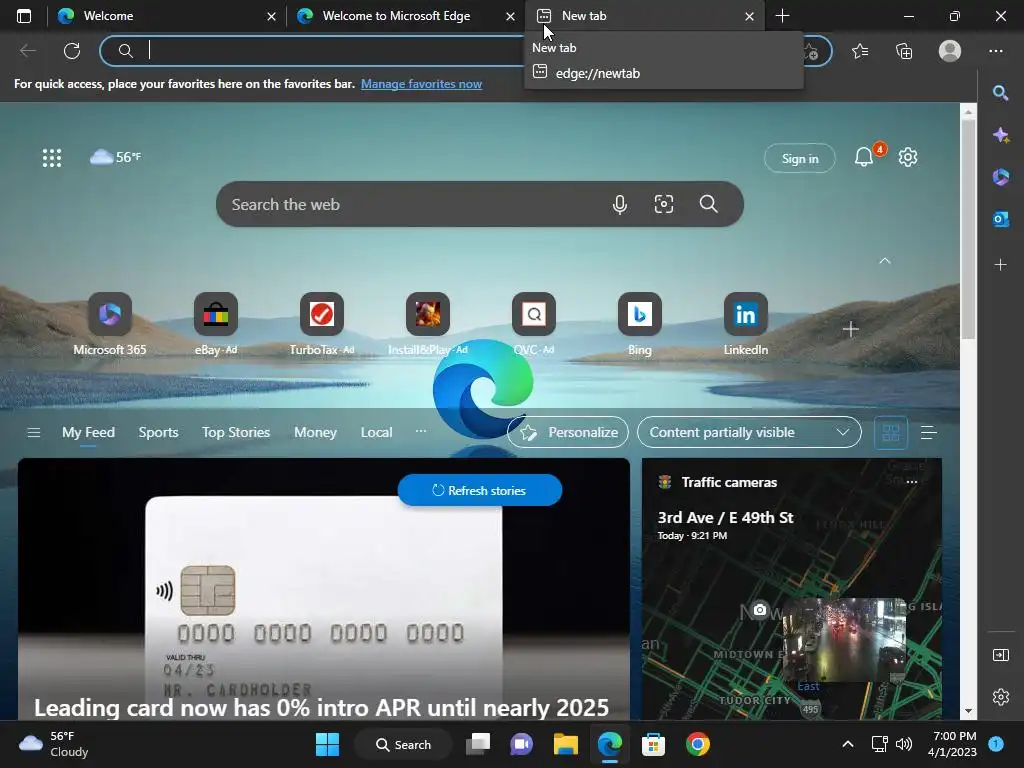Viewport: 1024px width, 768px height.
Task: Open the feed hamburger menu
Action: point(34,432)
